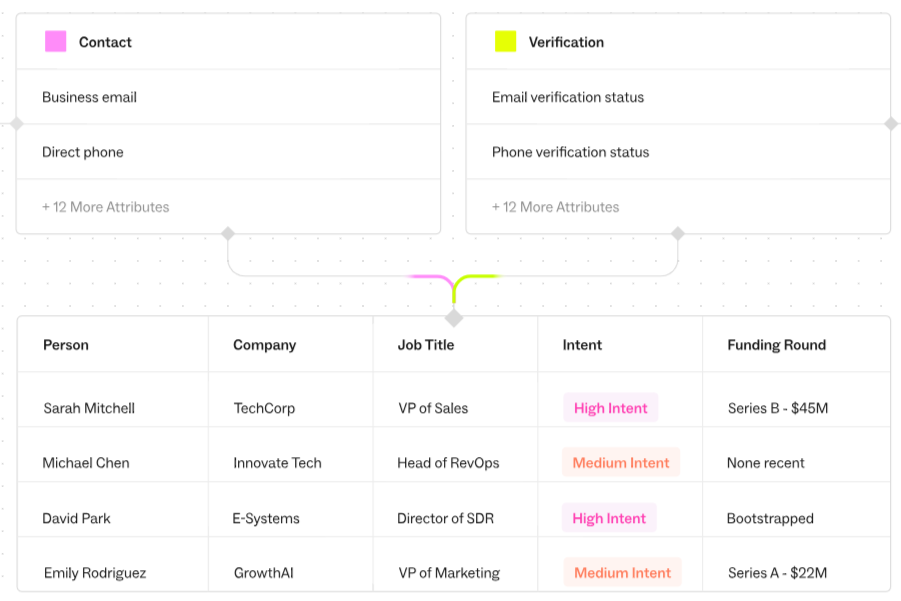Open the GrowthAI company cell

pos(264,573)
